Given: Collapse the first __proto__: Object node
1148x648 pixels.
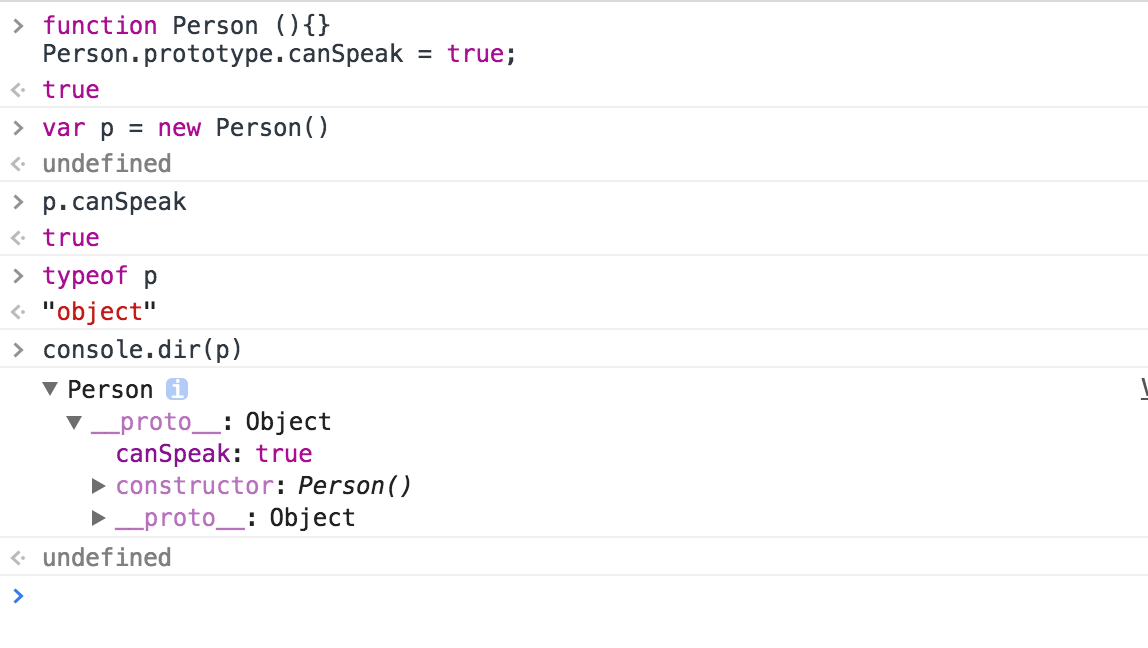Looking at the screenshot, I should tap(74, 422).
